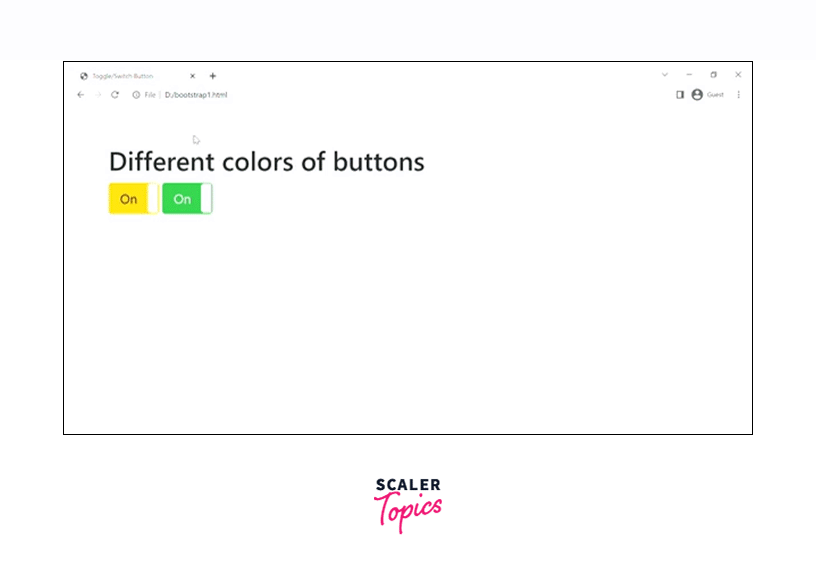Open the browser side panel icon
The height and width of the screenshot is (580, 816).
point(680,95)
